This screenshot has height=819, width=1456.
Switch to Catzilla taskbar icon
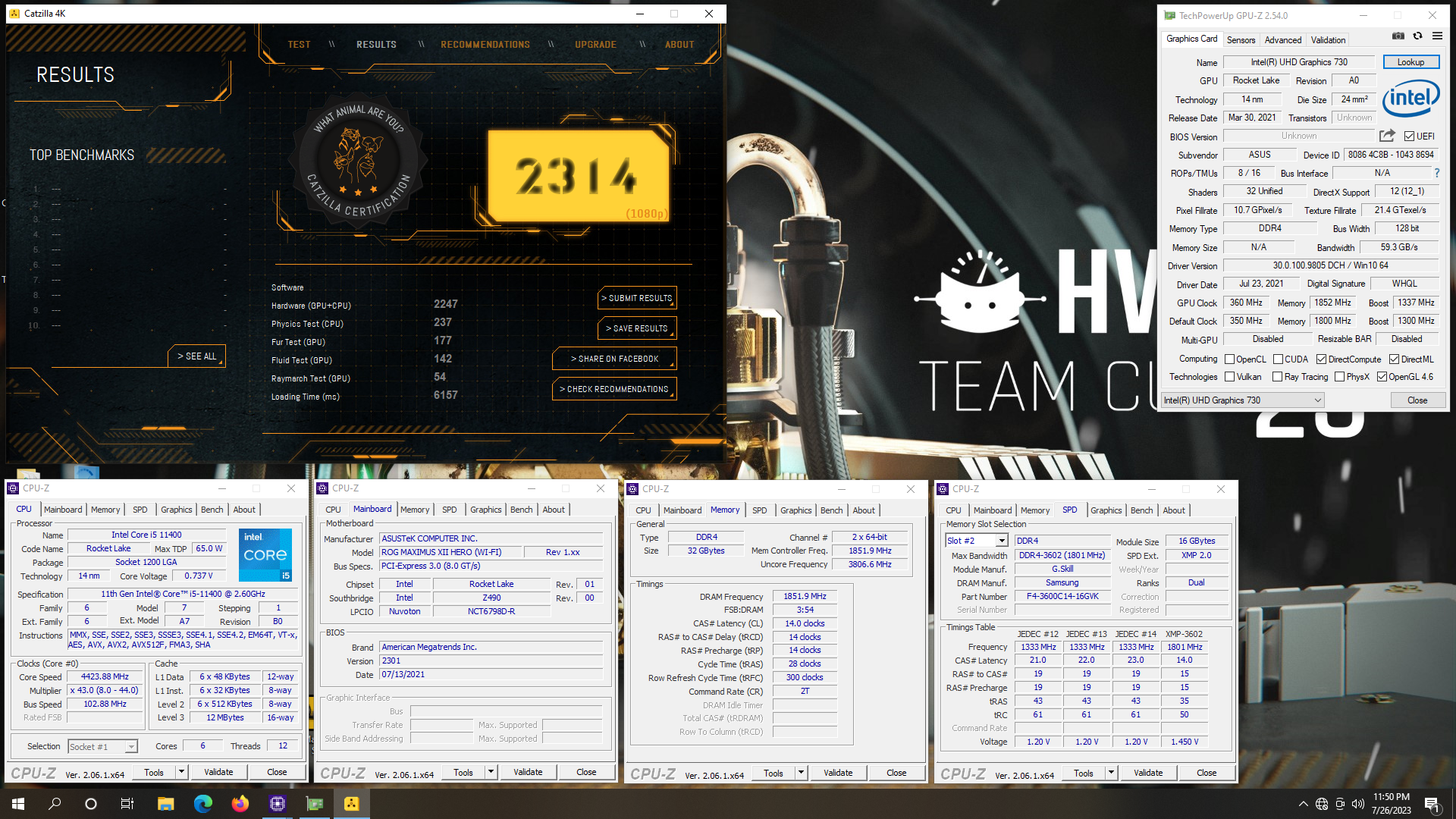351,804
